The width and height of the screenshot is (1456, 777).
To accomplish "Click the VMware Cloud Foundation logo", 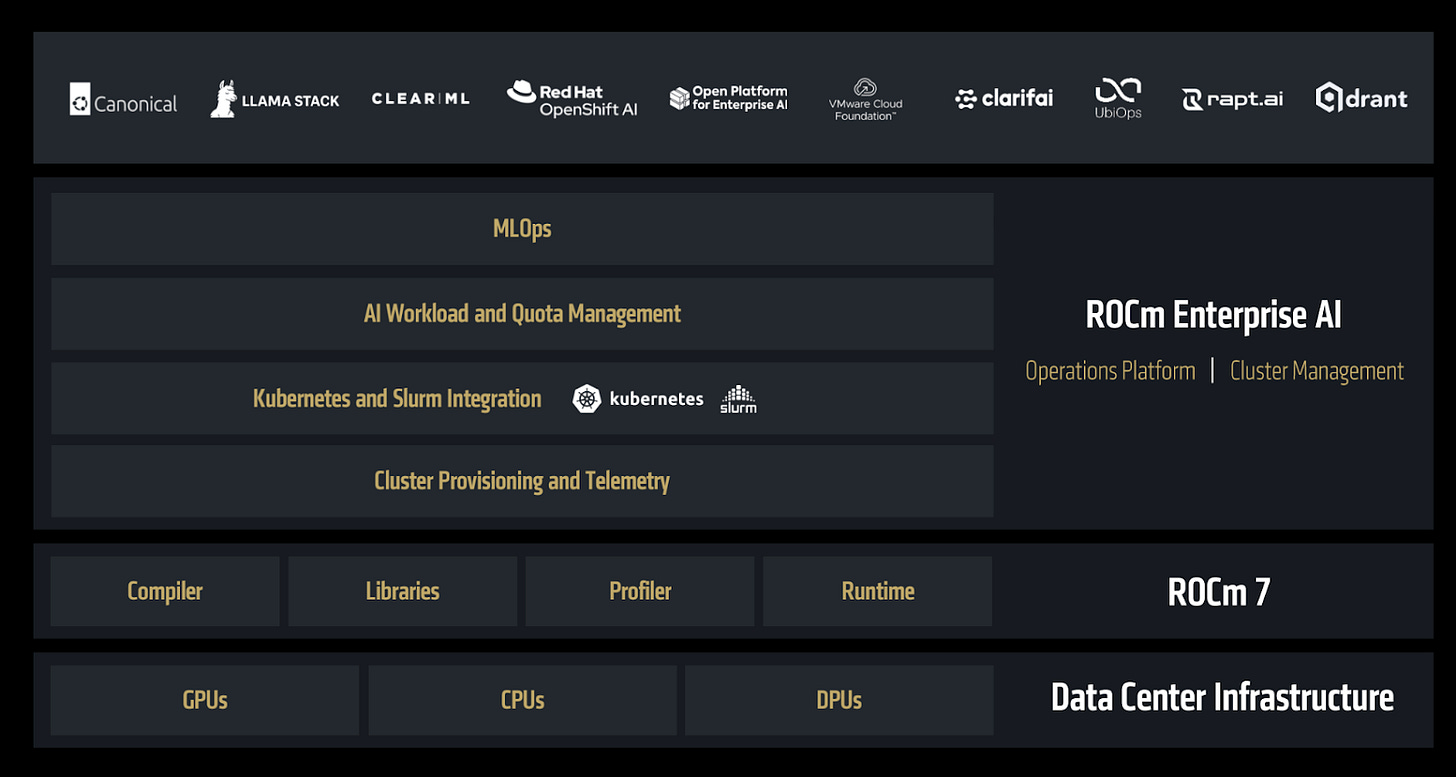I will click(866, 99).
